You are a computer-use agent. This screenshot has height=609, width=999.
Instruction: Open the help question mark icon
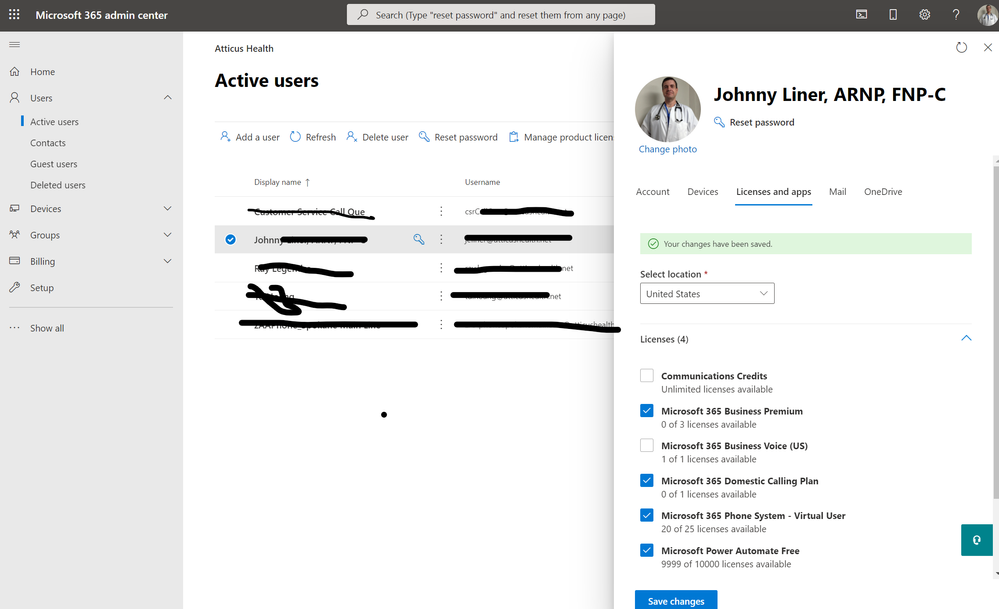956,15
